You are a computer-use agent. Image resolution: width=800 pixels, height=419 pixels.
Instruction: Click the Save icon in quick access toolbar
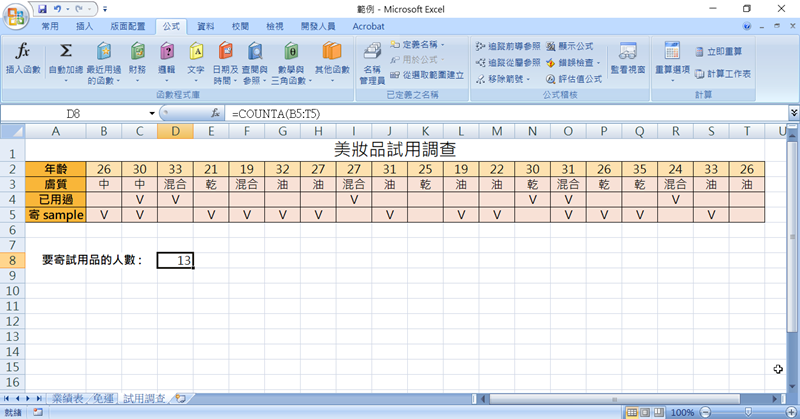pyautogui.click(x=43, y=8)
